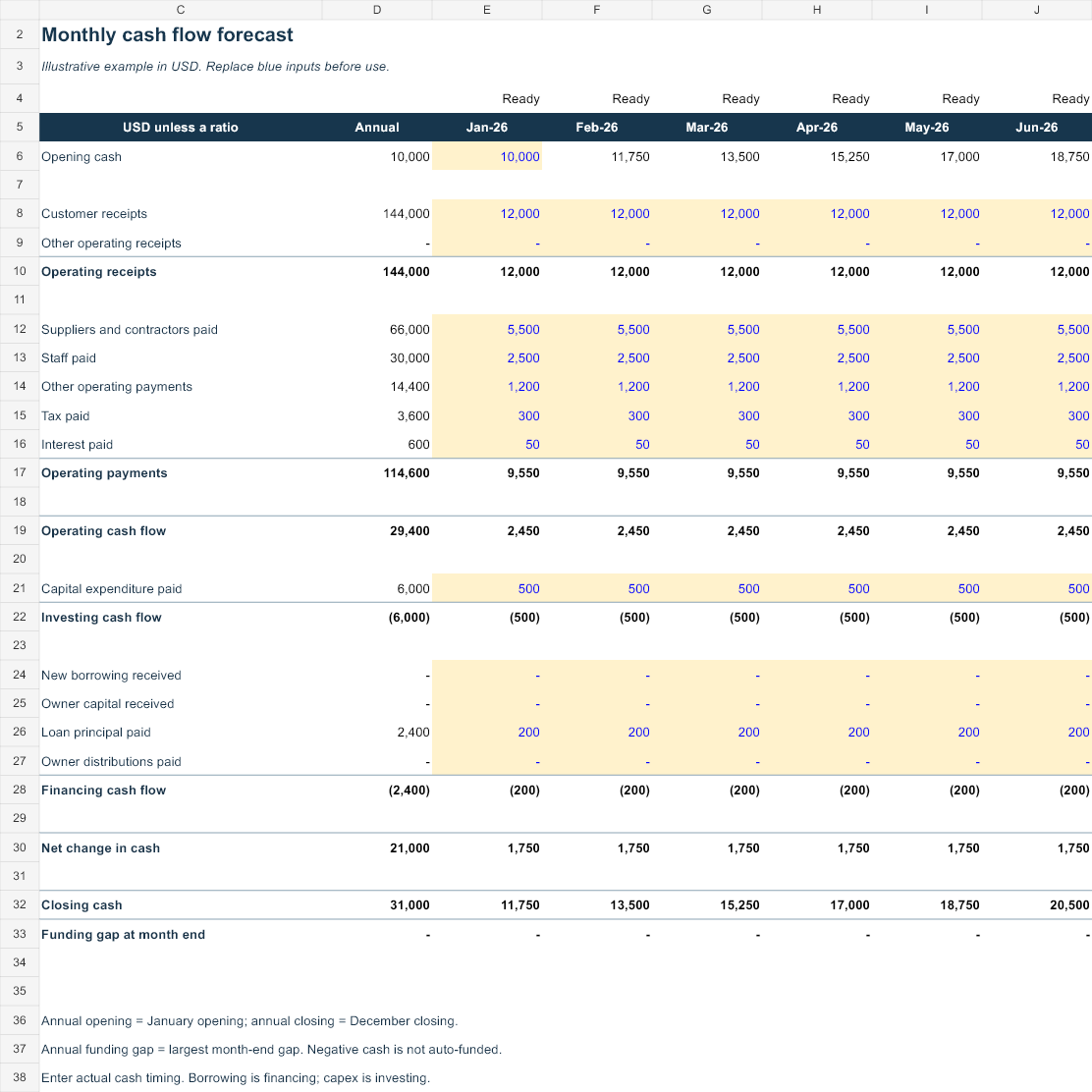The width and height of the screenshot is (1092, 1092).
Task: Select the 'Closing cash' label cell
Action: (181, 904)
